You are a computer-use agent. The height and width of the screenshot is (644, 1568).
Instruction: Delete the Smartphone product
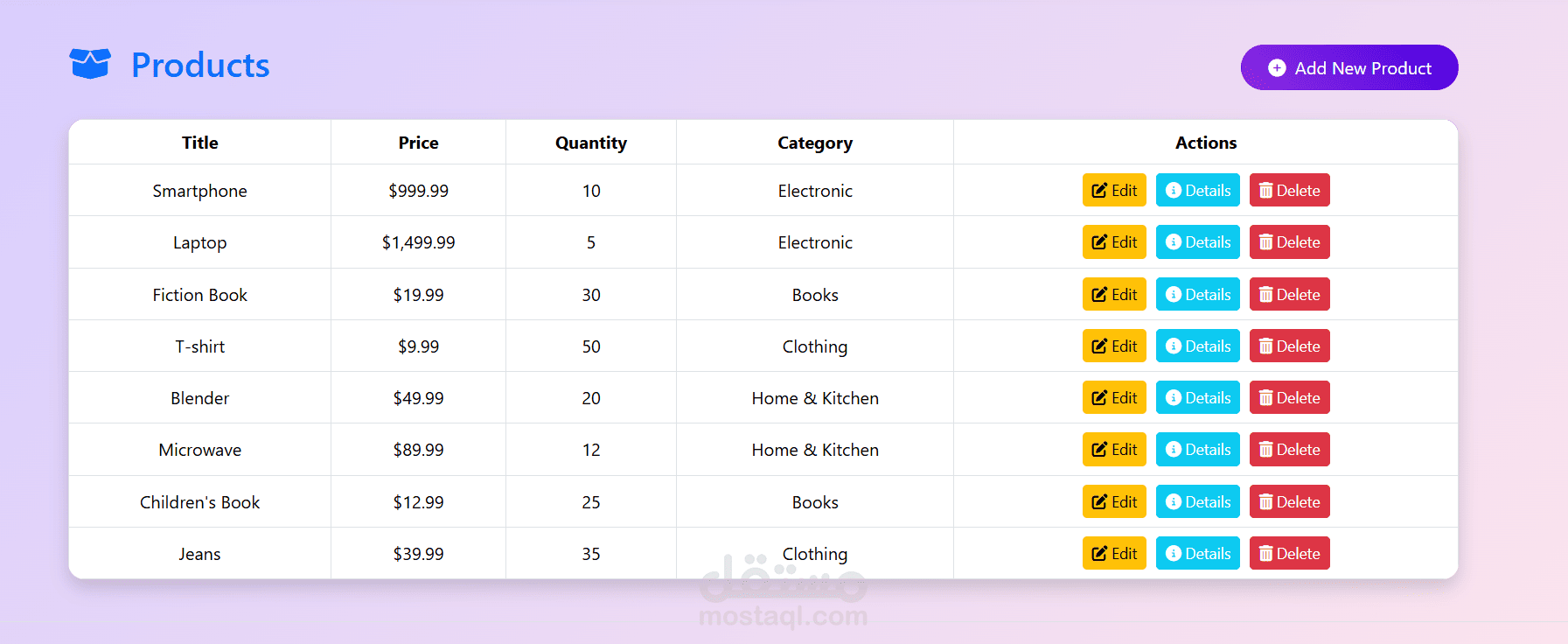click(1290, 190)
